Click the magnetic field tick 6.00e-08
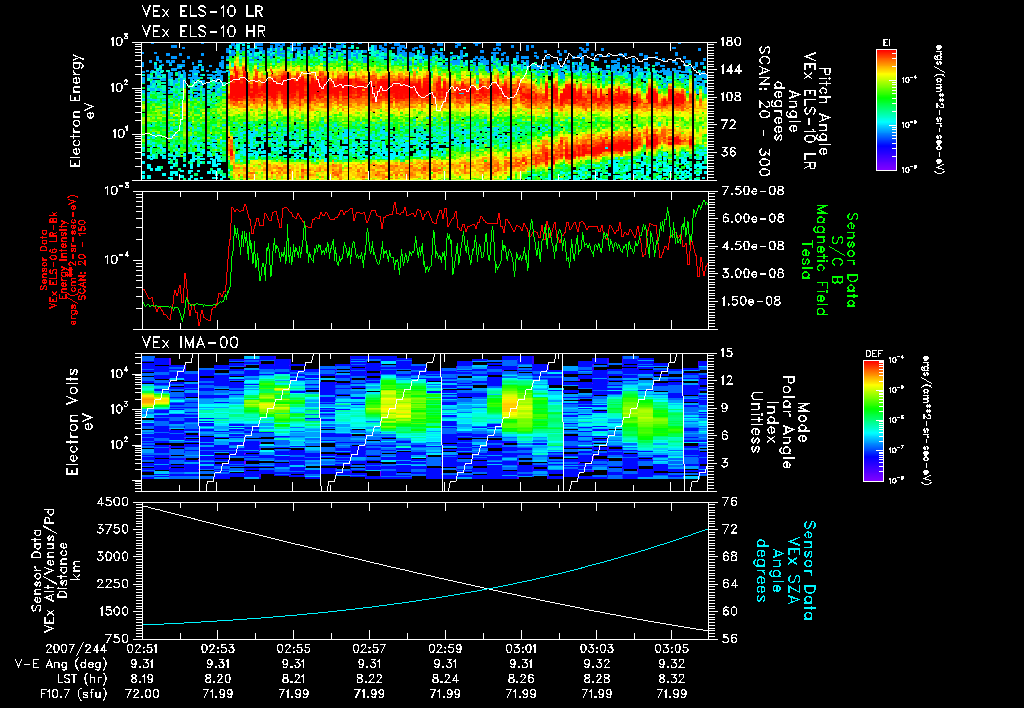 pyautogui.click(x=753, y=218)
